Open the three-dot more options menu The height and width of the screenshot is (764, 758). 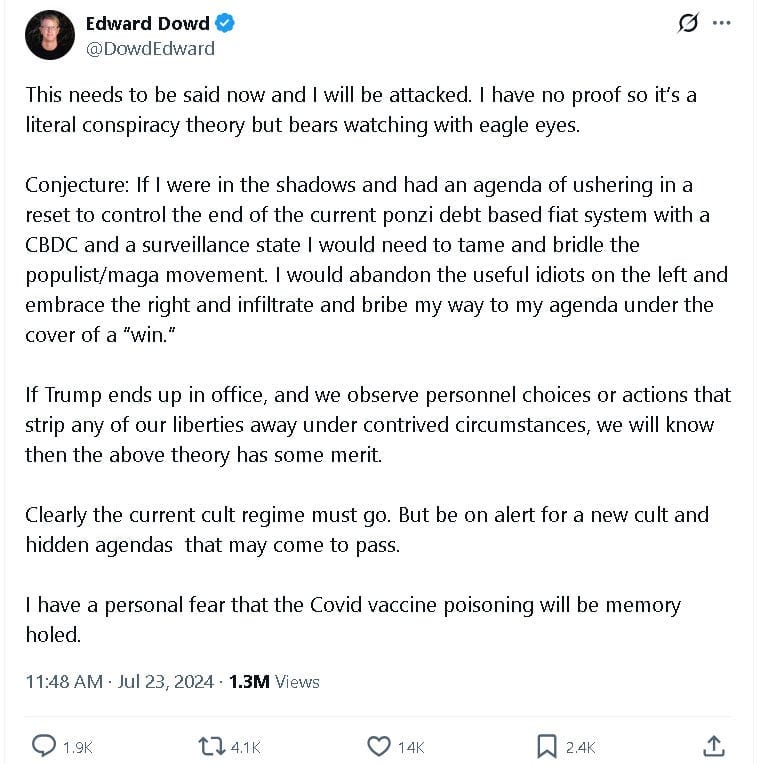[721, 23]
